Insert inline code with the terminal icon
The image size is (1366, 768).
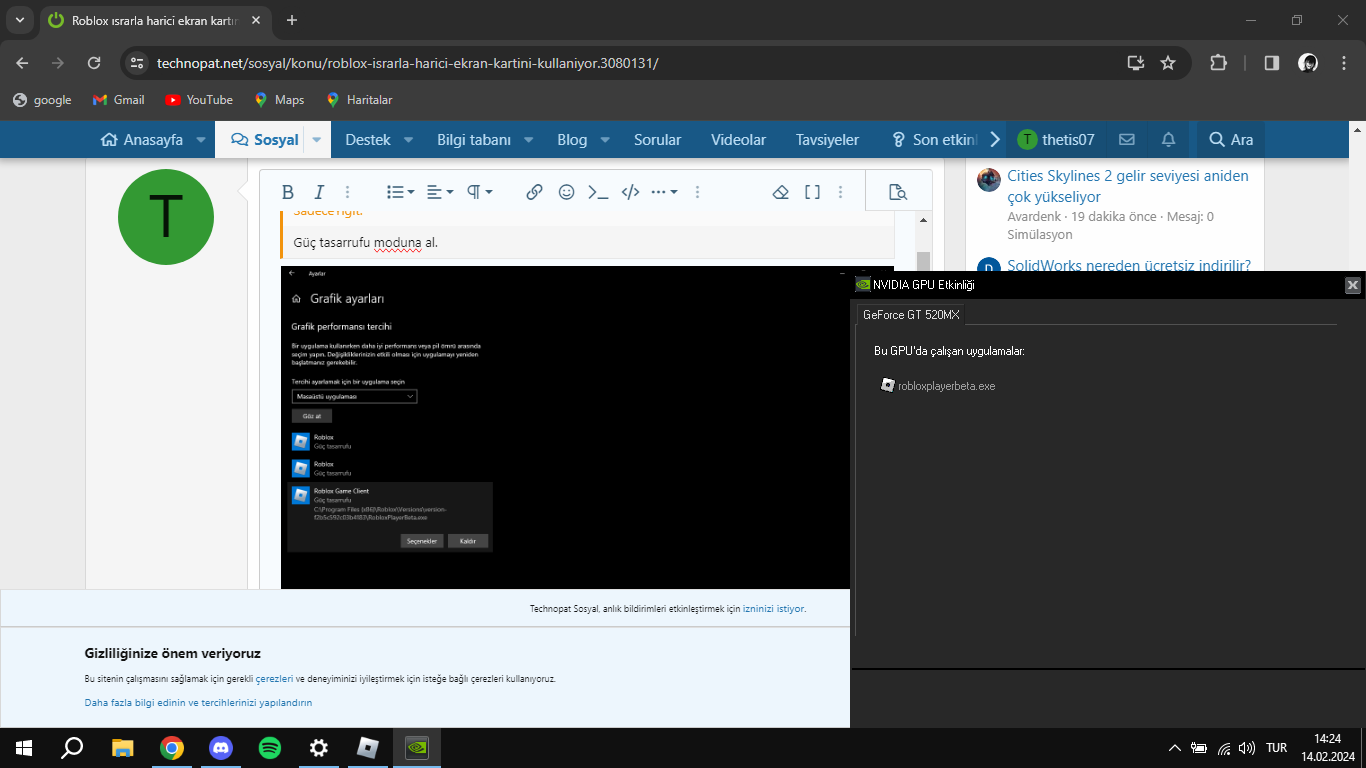[x=598, y=192]
